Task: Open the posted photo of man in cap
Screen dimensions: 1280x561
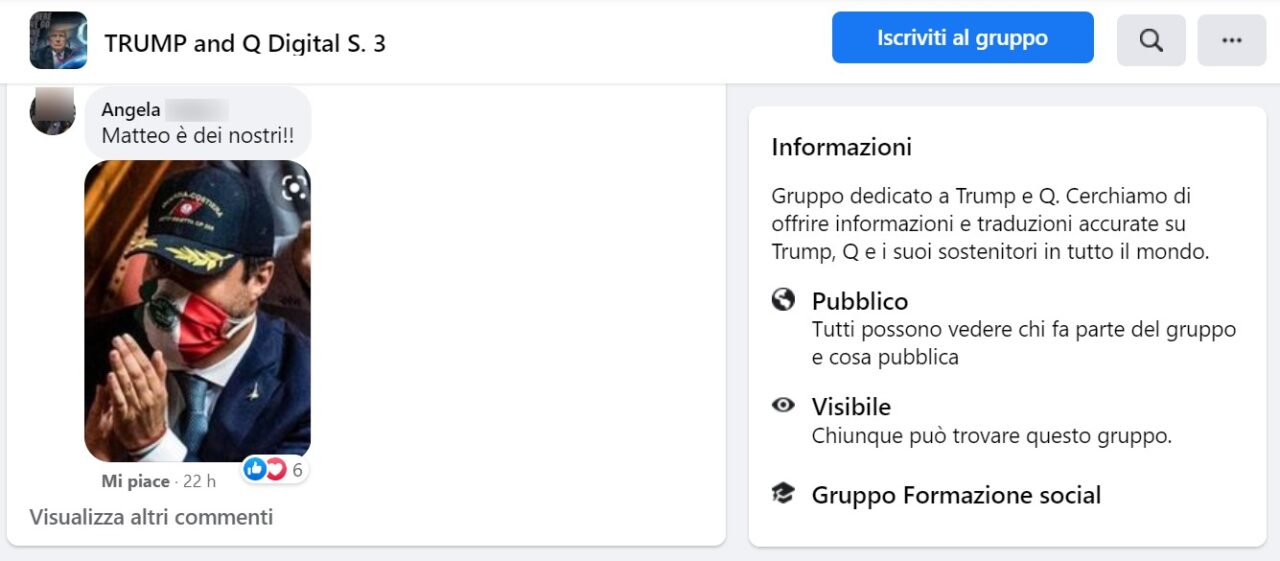Action: coord(197,311)
